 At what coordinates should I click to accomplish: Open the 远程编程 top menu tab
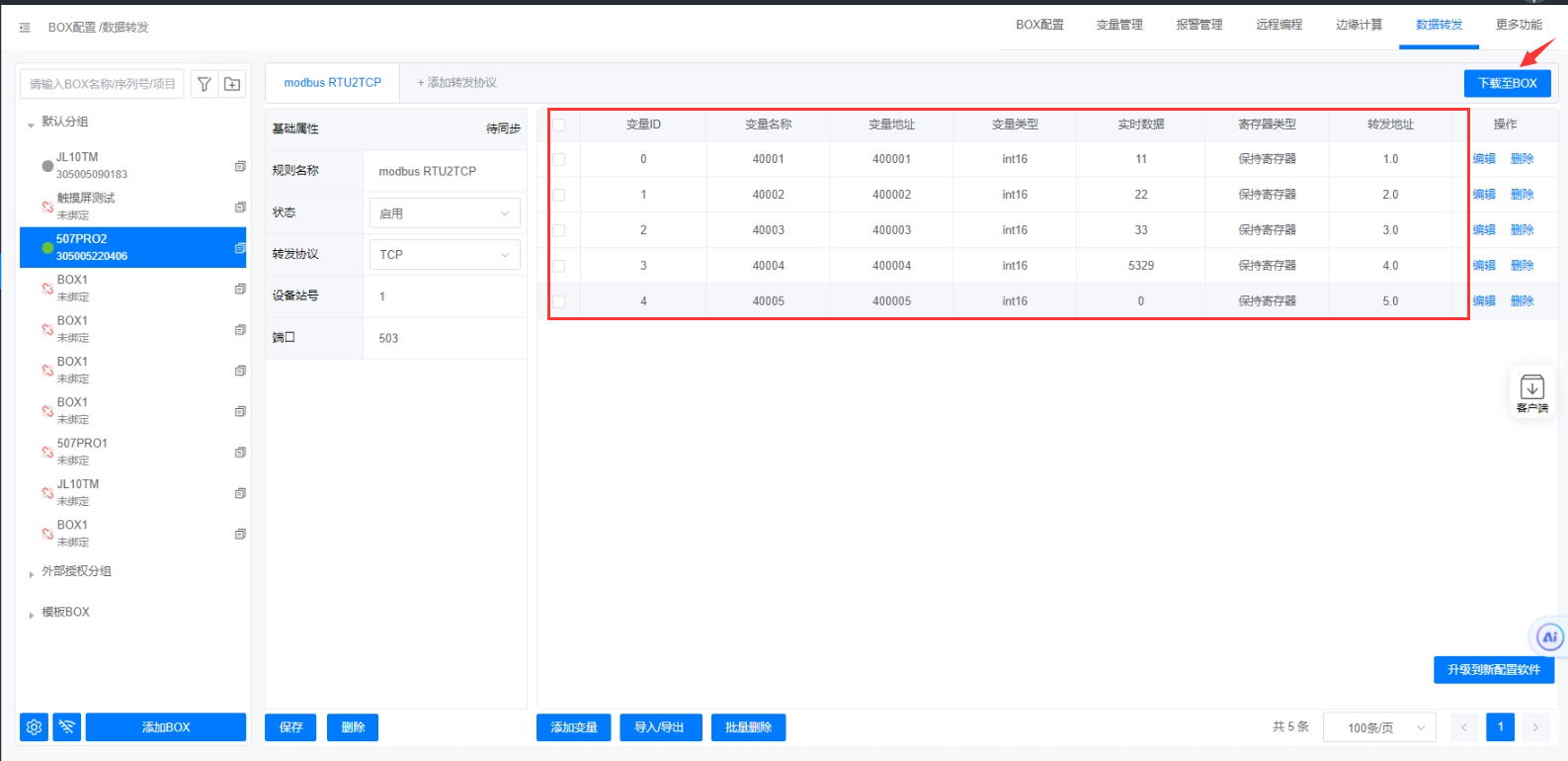1279,25
